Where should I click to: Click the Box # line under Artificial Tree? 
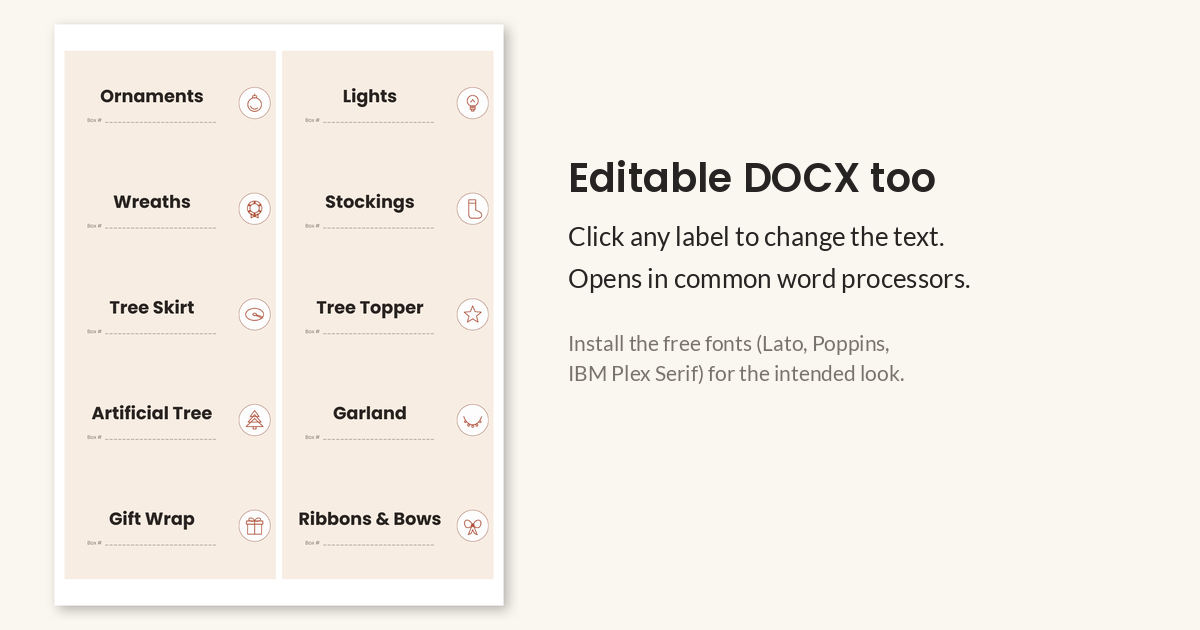pos(151,437)
